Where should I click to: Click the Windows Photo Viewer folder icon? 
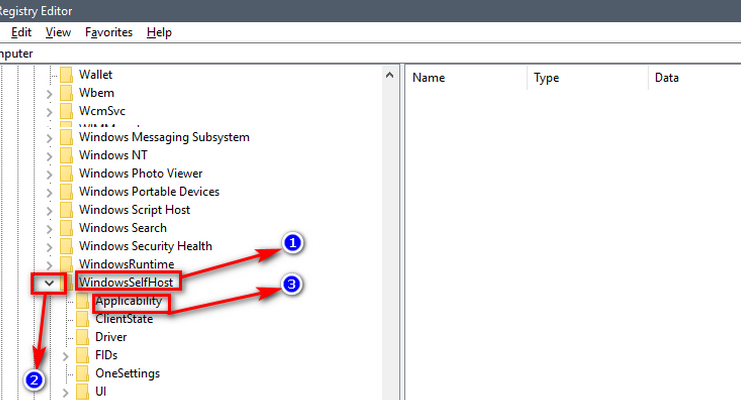point(67,174)
